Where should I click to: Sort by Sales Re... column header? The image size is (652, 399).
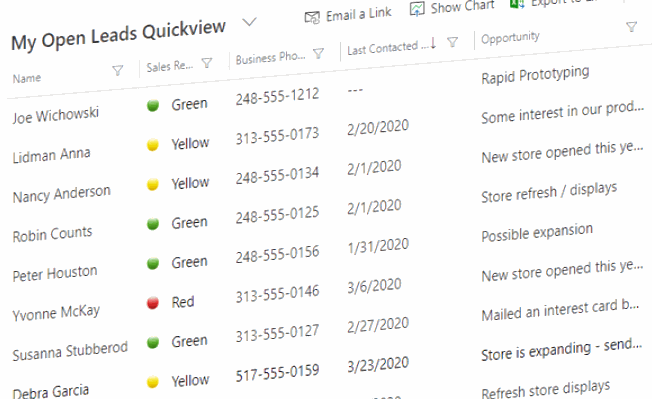[170, 66]
